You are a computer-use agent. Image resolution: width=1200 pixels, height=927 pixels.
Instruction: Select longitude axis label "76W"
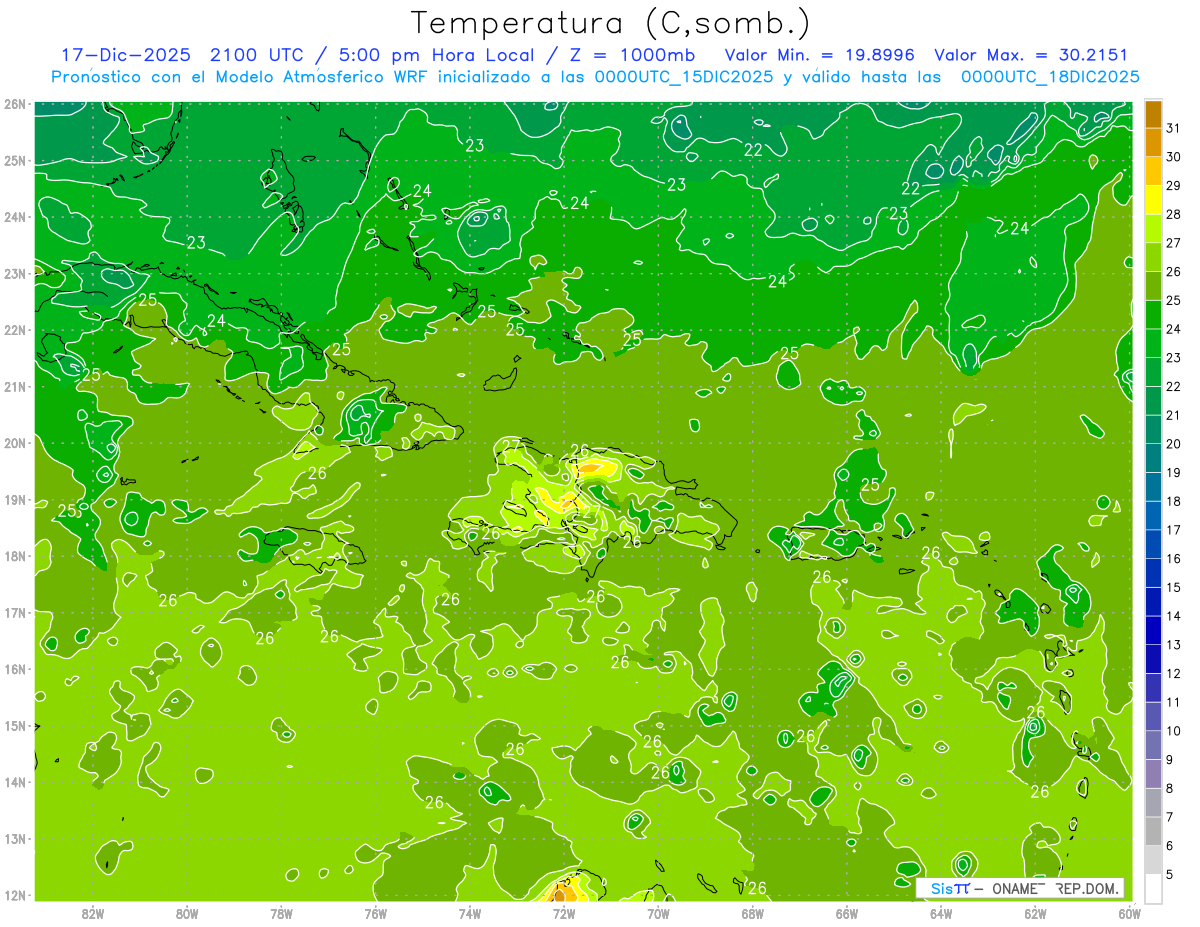tap(376, 913)
